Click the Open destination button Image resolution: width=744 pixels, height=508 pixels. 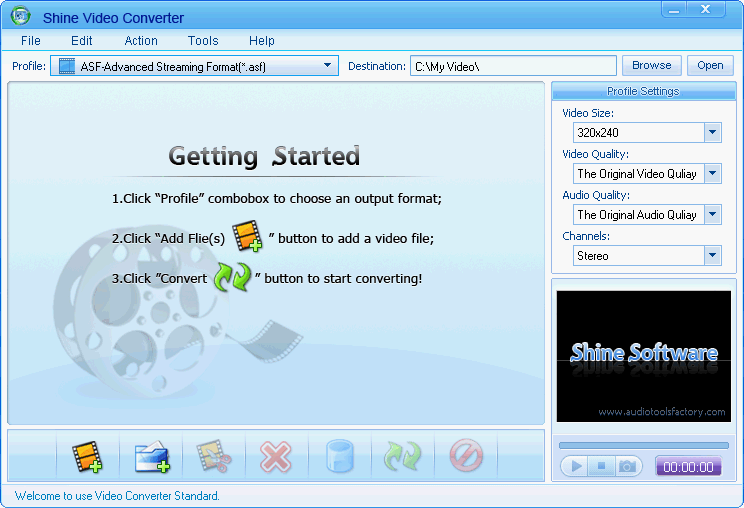(710, 65)
